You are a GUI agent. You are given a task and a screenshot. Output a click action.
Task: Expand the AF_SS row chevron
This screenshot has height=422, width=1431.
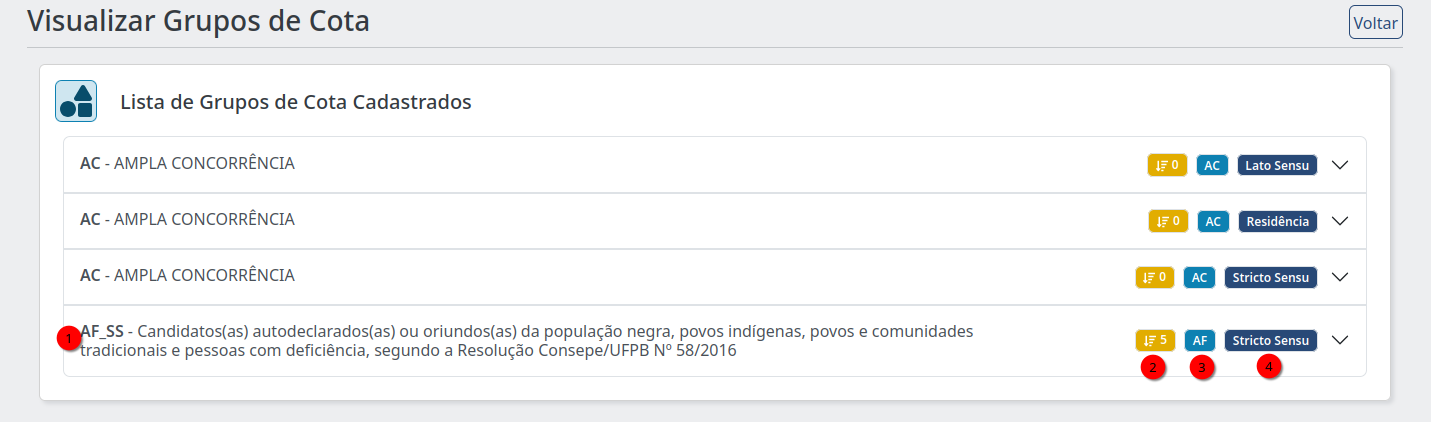pos(1341,340)
